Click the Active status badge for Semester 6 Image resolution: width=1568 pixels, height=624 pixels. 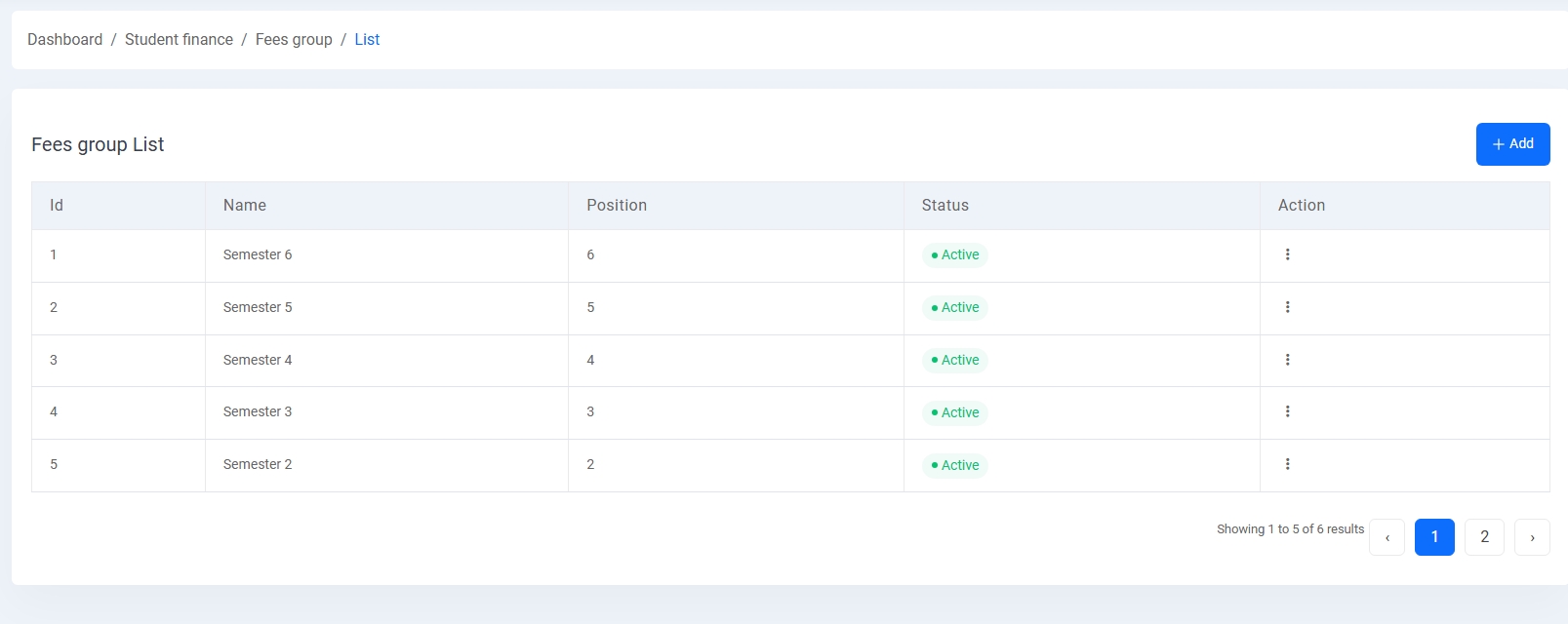pos(954,254)
